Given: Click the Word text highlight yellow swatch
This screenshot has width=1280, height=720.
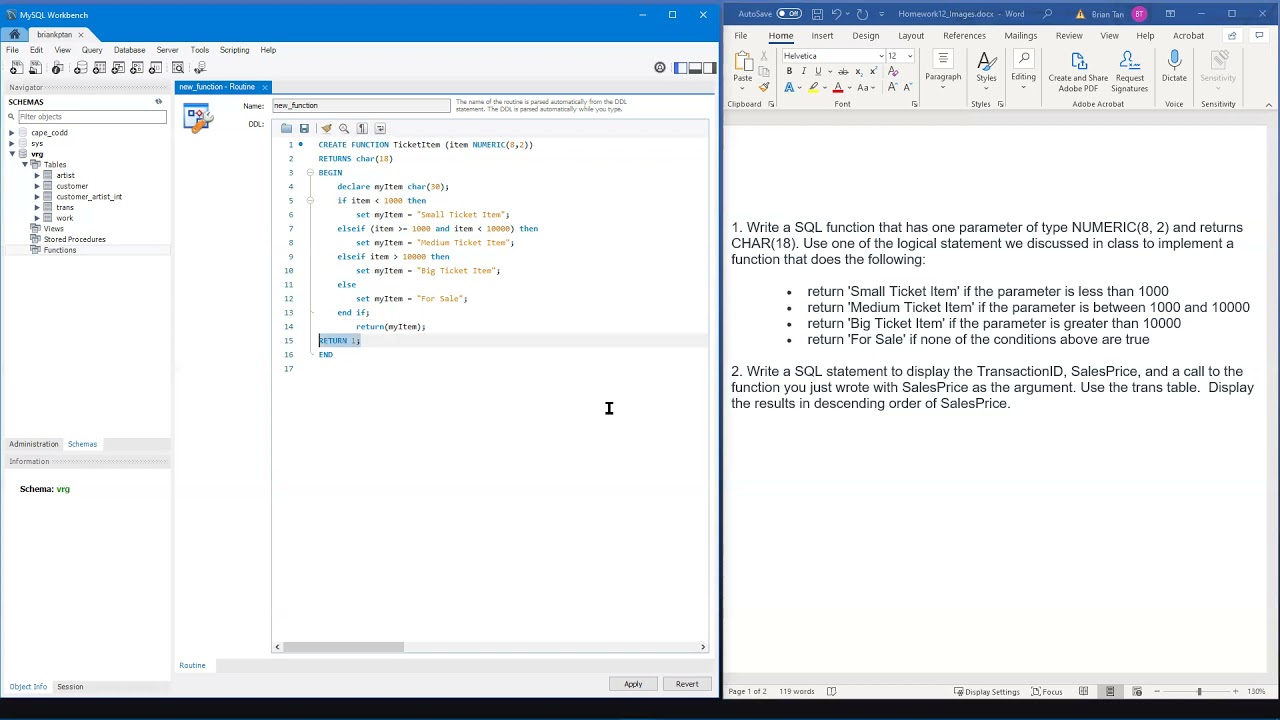Looking at the screenshot, I should (x=813, y=88).
